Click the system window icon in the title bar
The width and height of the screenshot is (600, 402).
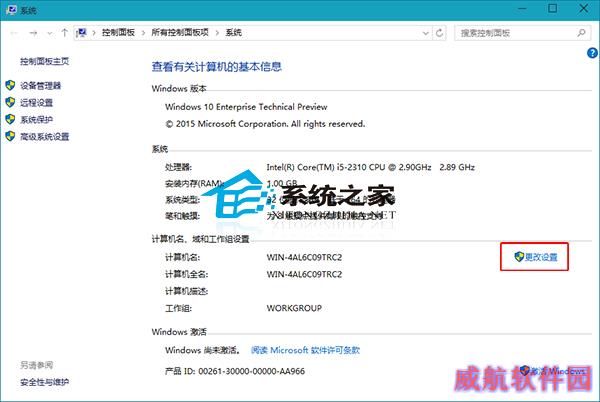[11, 10]
